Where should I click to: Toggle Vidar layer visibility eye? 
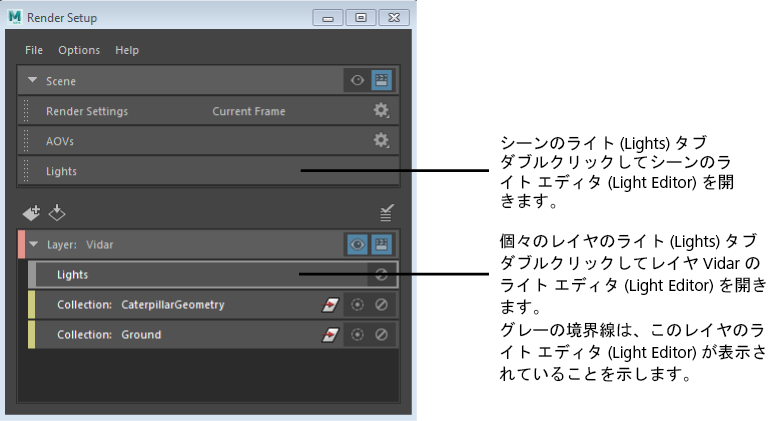click(x=357, y=244)
